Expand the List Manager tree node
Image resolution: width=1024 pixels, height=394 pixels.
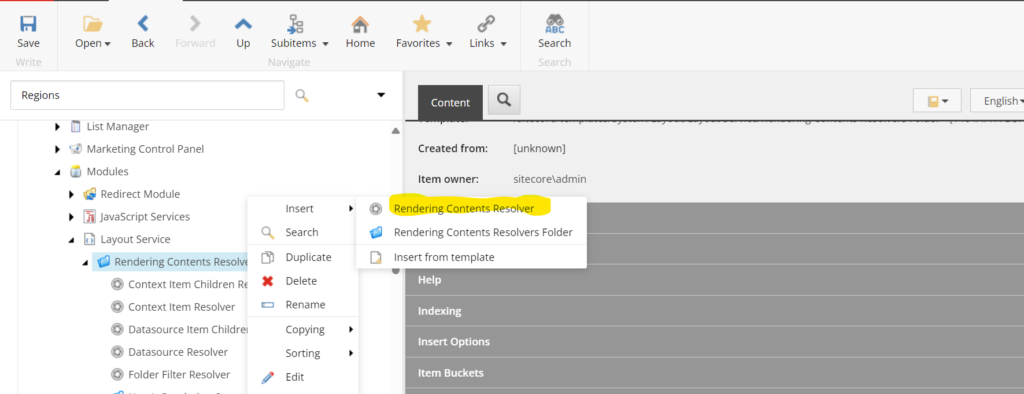58,127
